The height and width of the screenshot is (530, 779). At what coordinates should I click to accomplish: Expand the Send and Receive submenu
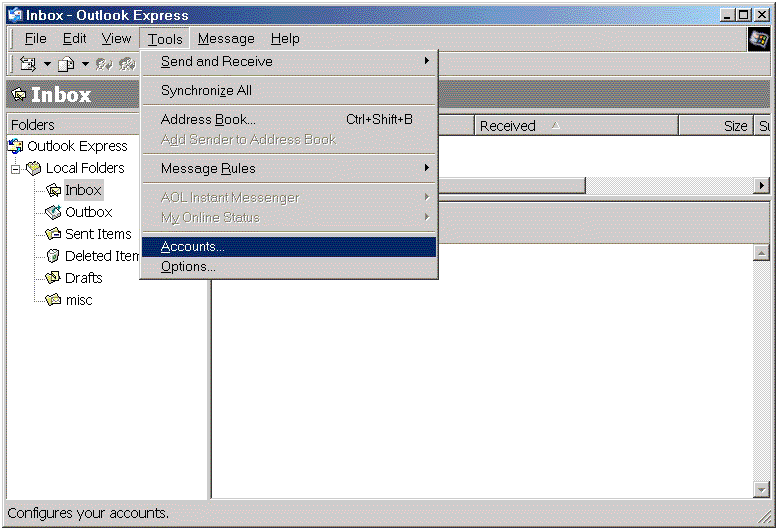[289, 62]
